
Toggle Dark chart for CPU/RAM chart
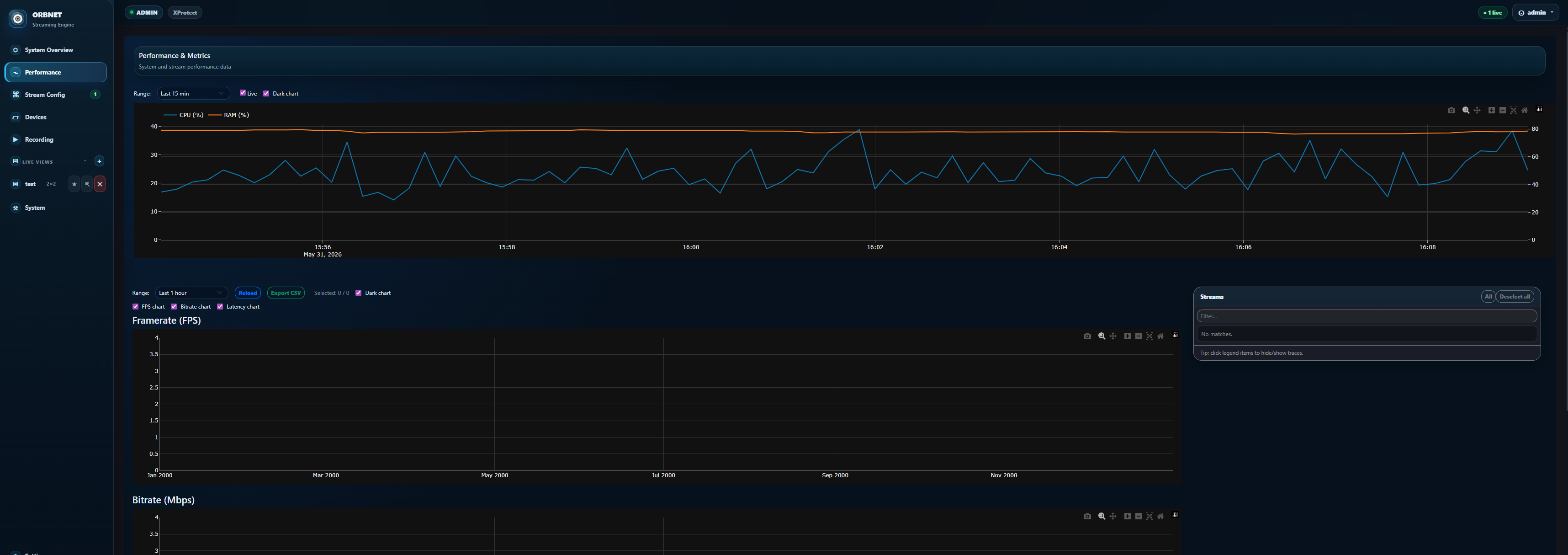[266, 93]
